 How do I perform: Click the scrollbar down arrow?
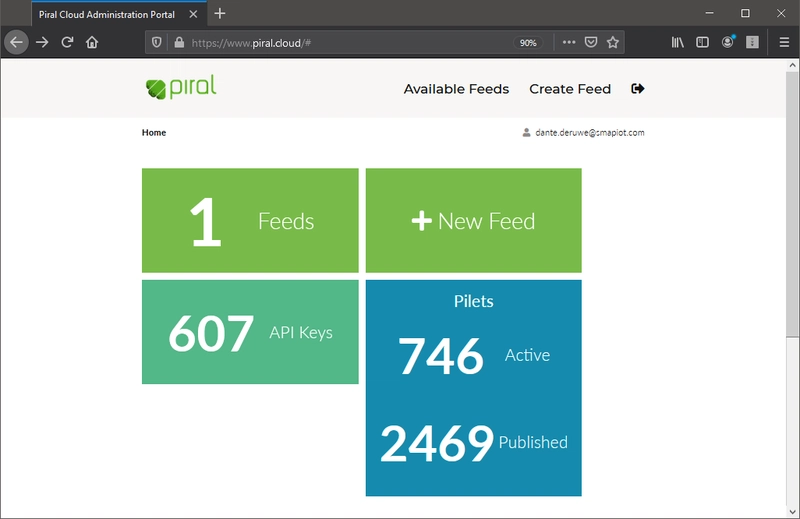pyautogui.click(x=792, y=511)
